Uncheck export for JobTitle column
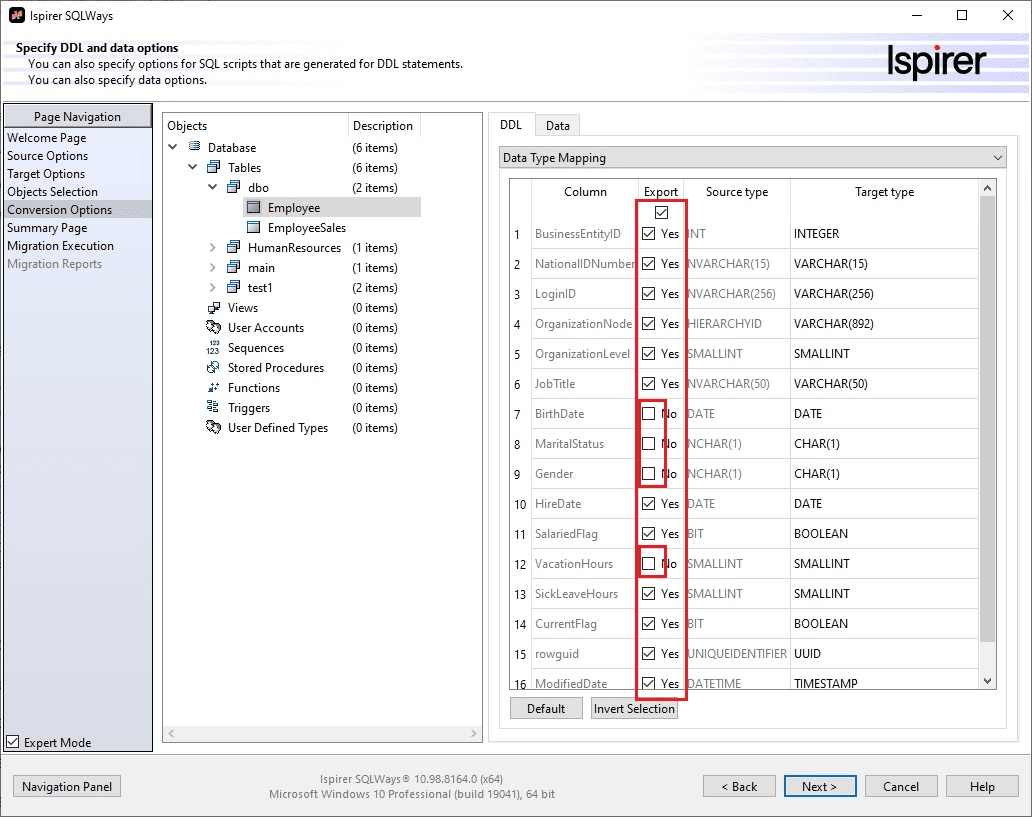Viewport: 1032px width, 817px height. coord(649,384)
